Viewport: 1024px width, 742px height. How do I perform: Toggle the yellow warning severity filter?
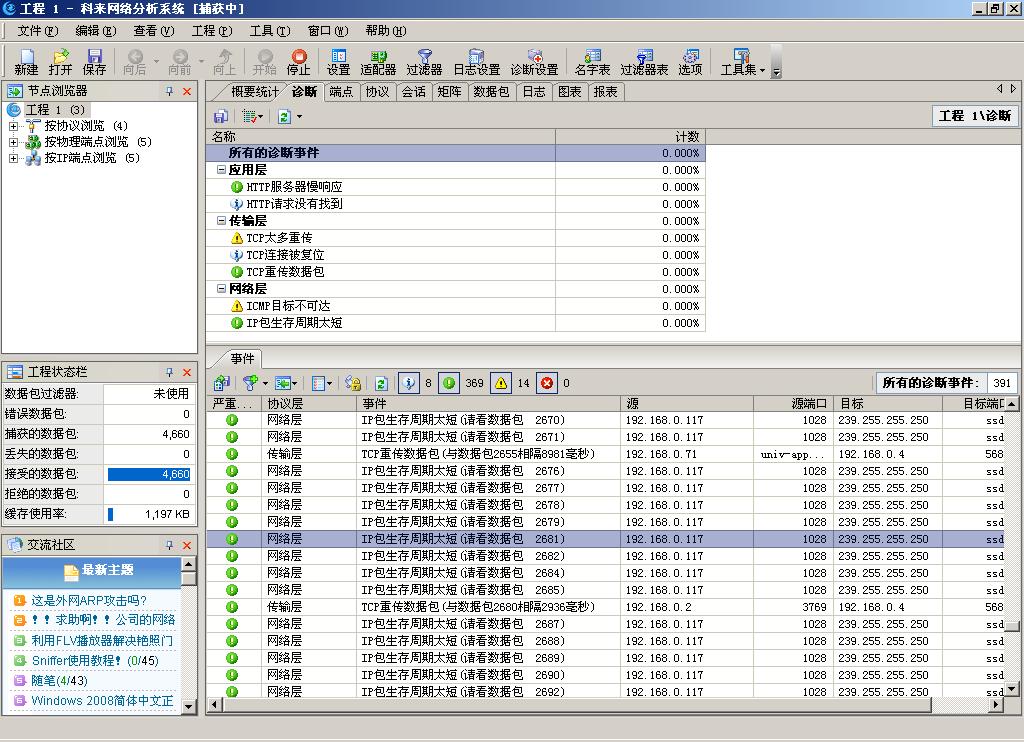point(501,383)
